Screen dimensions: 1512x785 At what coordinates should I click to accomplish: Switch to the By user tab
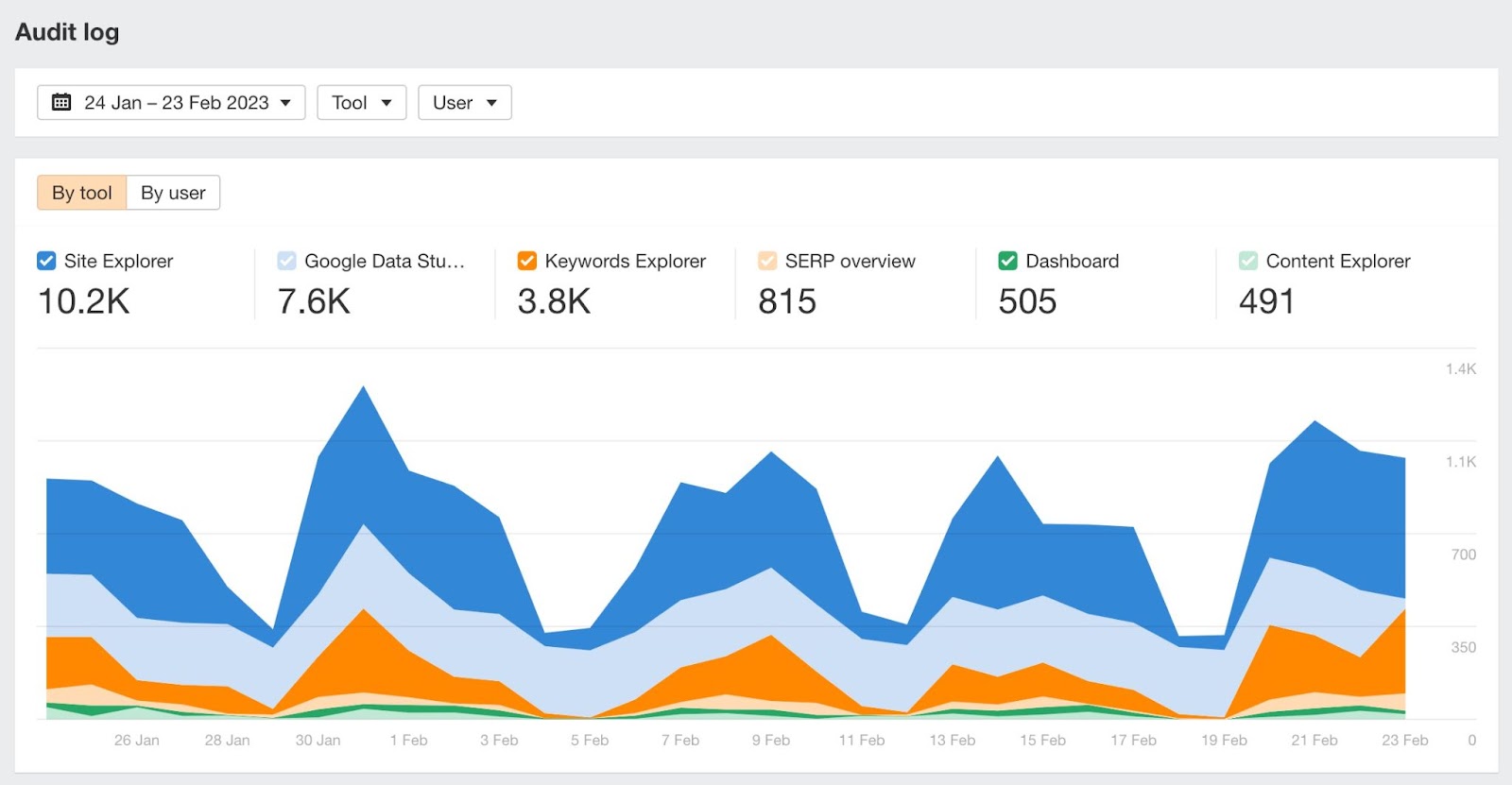click(173, 193)
